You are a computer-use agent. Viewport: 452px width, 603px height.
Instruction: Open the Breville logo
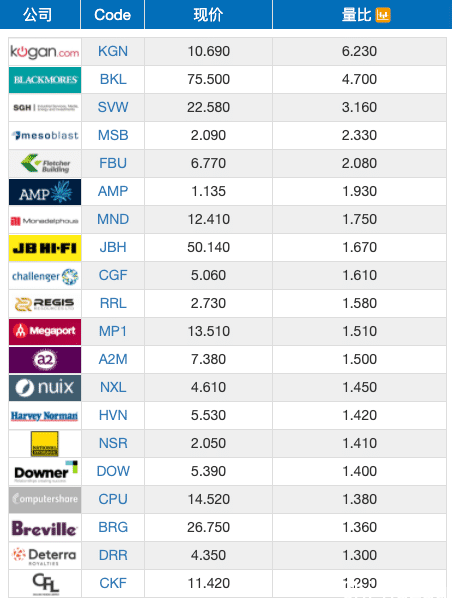click(45, 528)
